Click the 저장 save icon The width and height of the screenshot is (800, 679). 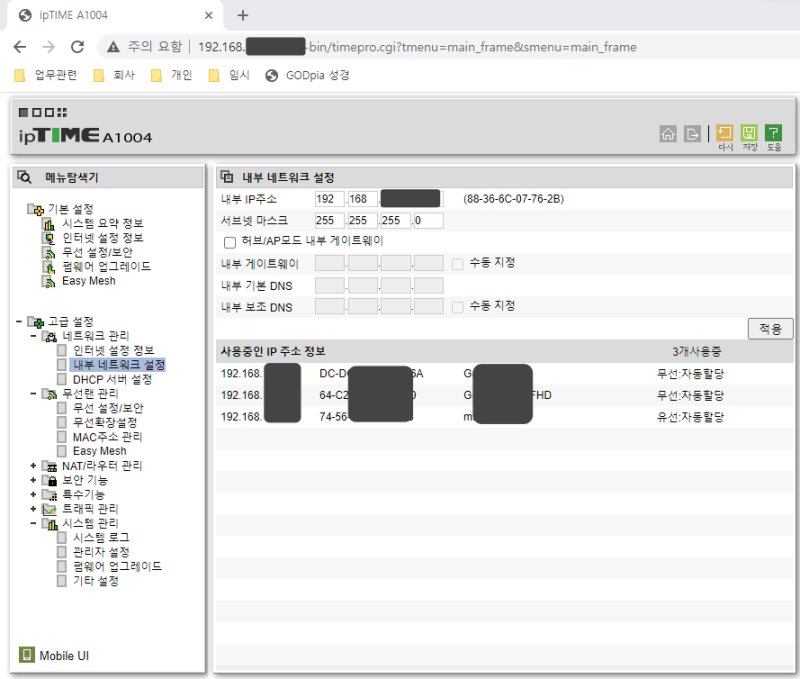point(748,131)
